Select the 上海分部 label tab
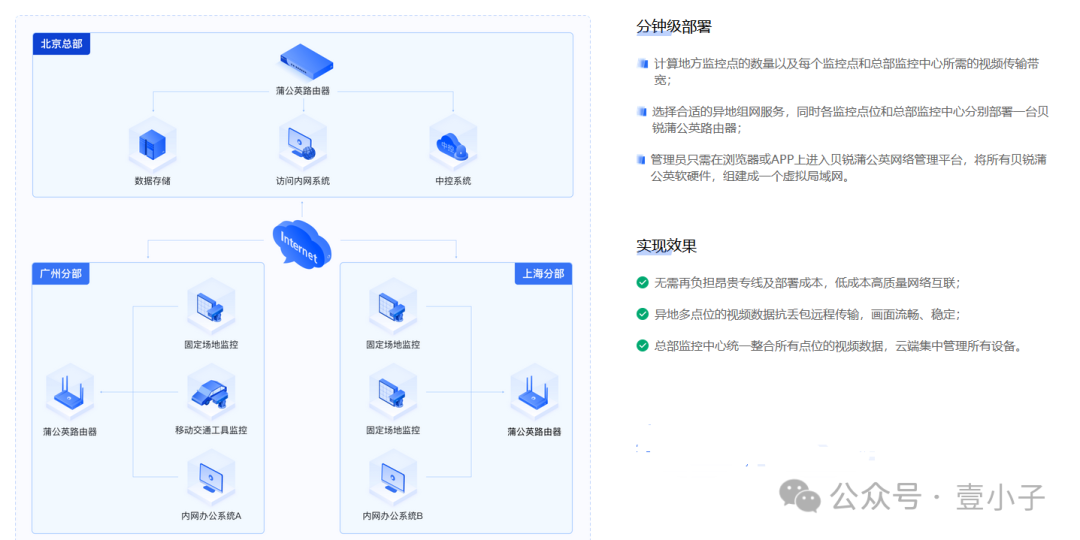1080x540 pixels. (x=543, y=273)
